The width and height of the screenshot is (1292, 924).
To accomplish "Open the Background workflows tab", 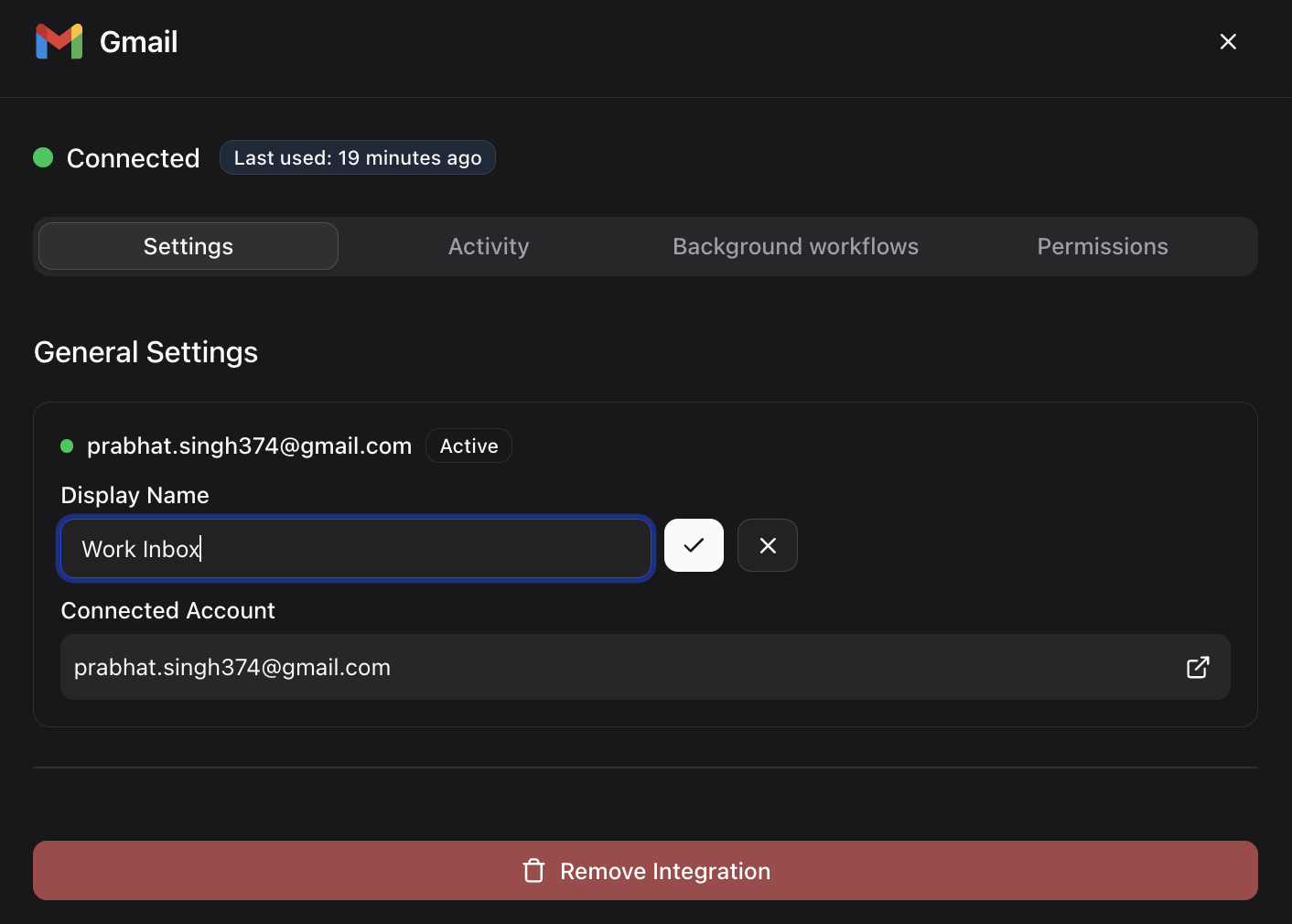I will click(795, 246).
